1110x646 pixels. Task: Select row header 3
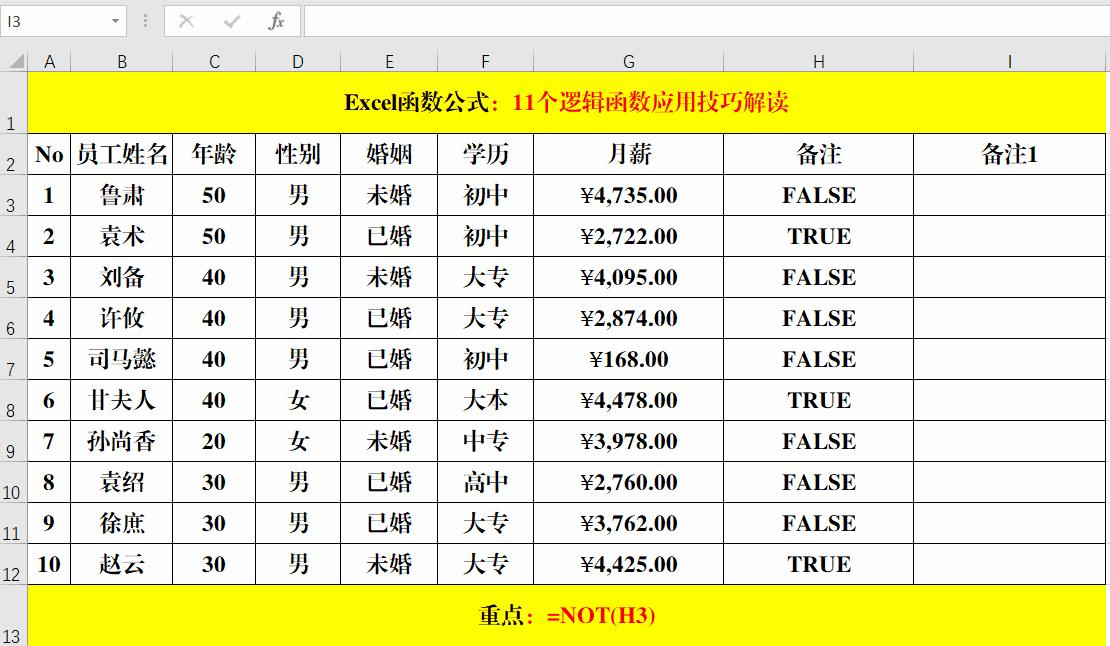(11, 195)
